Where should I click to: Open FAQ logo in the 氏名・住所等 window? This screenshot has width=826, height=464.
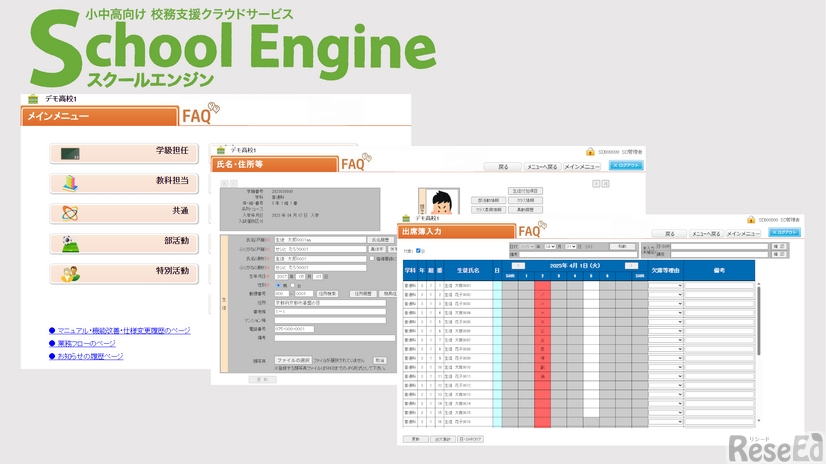[356, 163]
